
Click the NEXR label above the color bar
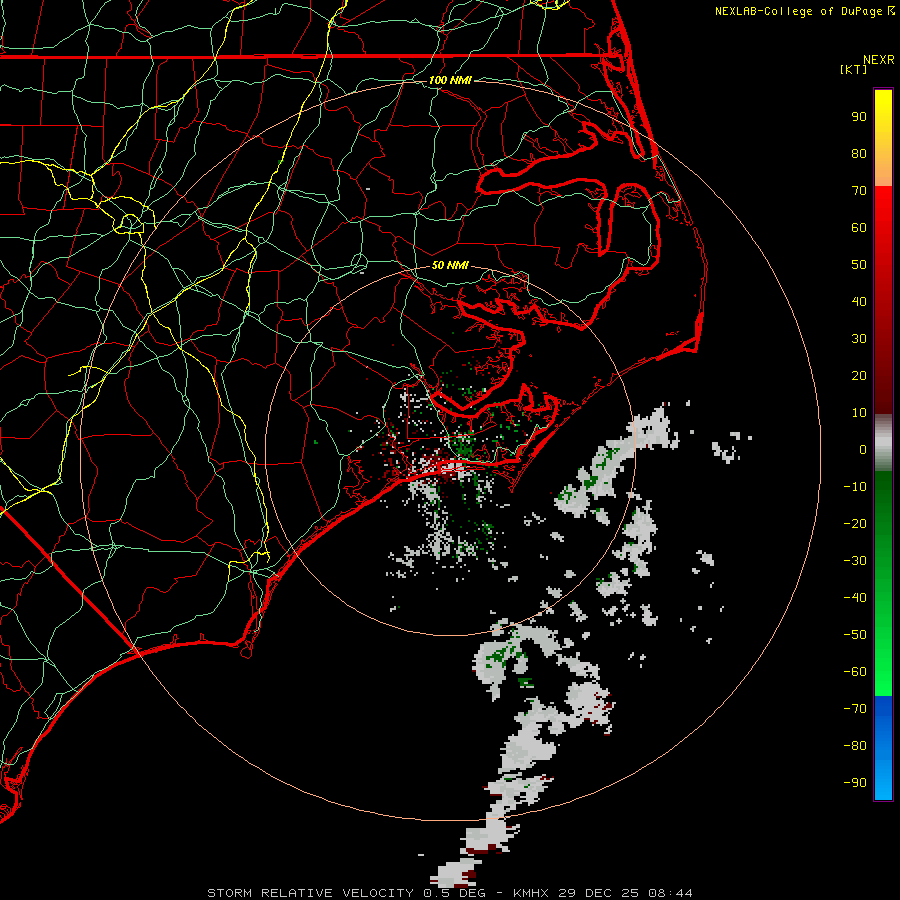pyautogui.click(x=879, y=60)
